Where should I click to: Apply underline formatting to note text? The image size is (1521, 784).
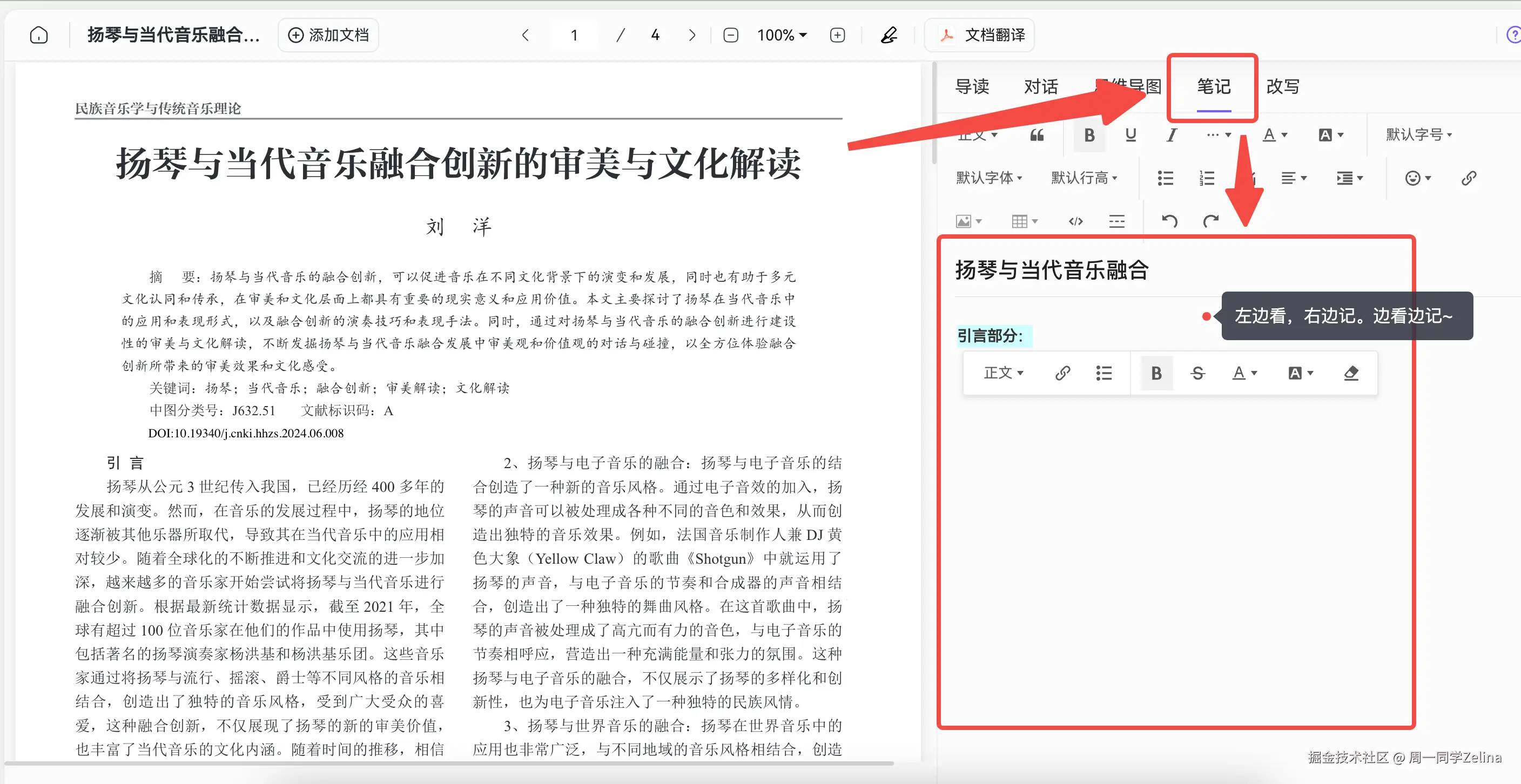point(1130,134)
